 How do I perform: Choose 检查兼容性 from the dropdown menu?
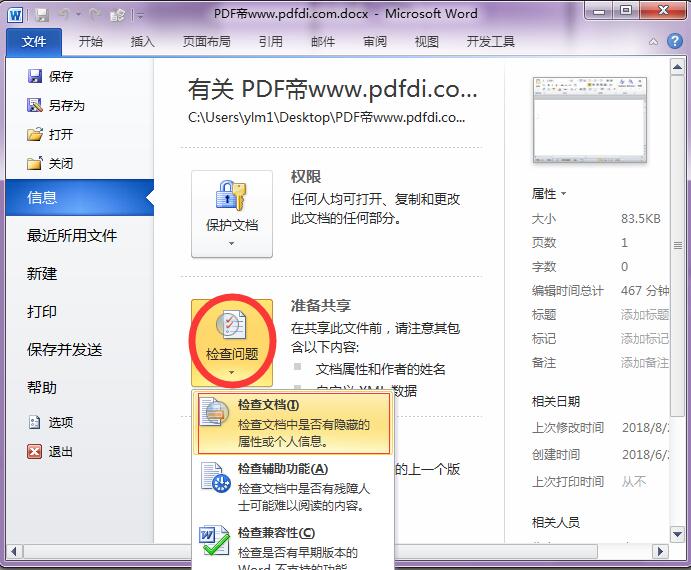tap(294, 547)
